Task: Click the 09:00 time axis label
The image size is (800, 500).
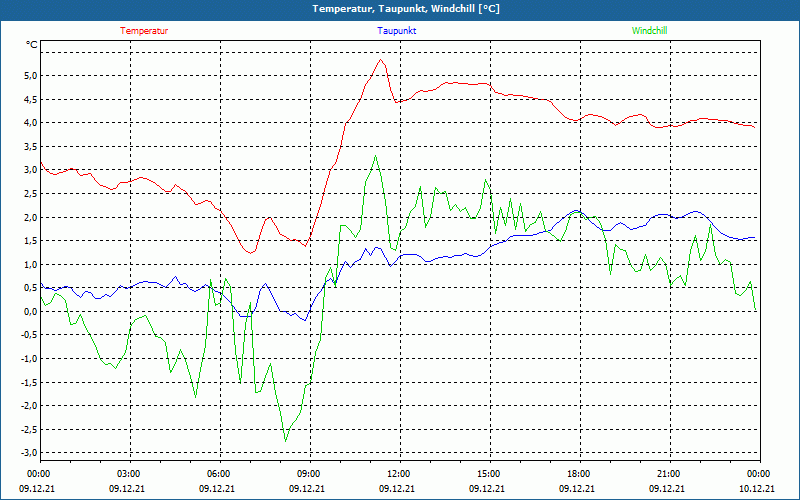Action: click(310, 474)
